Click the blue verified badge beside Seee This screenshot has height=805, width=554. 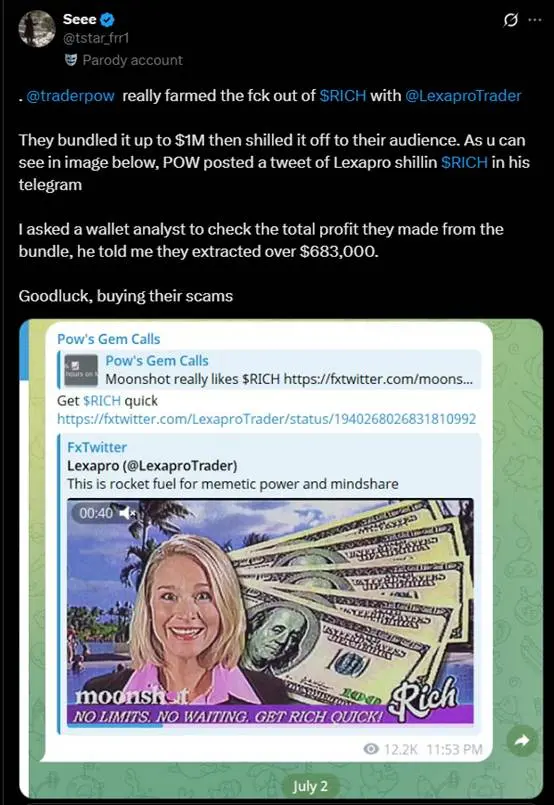click(x=107, y=20)
